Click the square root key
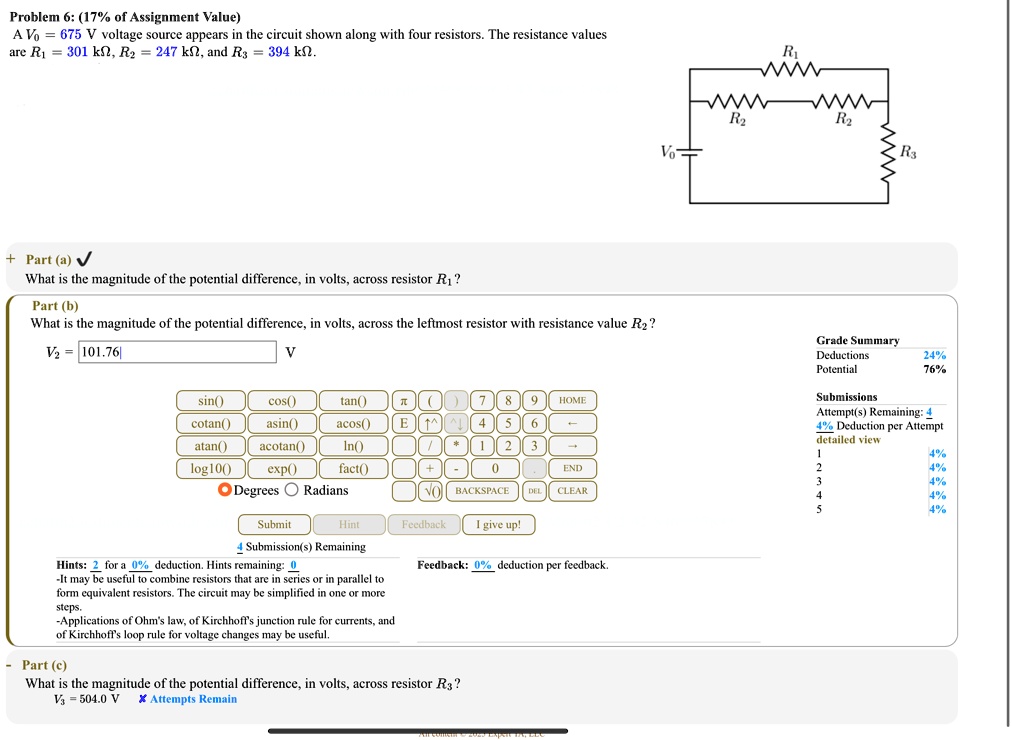Image resolution: width=1012 pixels, height=740 pixels. click(x=430, y=491)
